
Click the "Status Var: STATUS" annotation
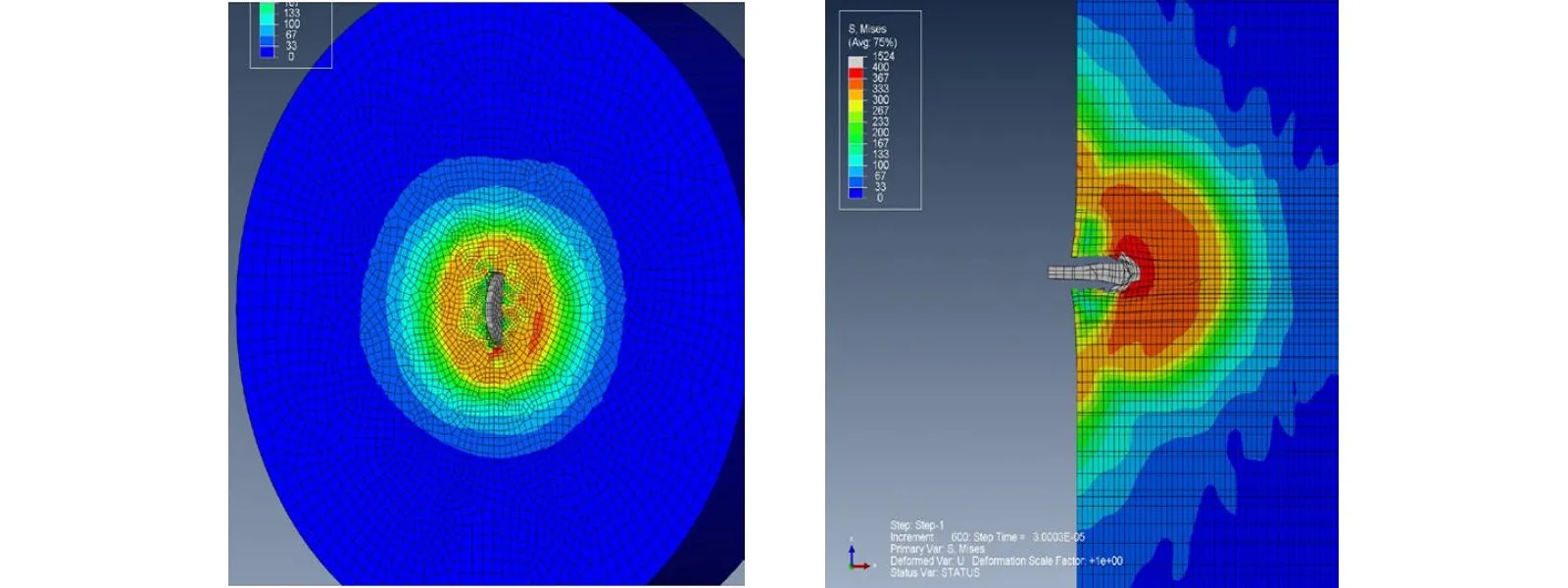(x=935, y=572)
